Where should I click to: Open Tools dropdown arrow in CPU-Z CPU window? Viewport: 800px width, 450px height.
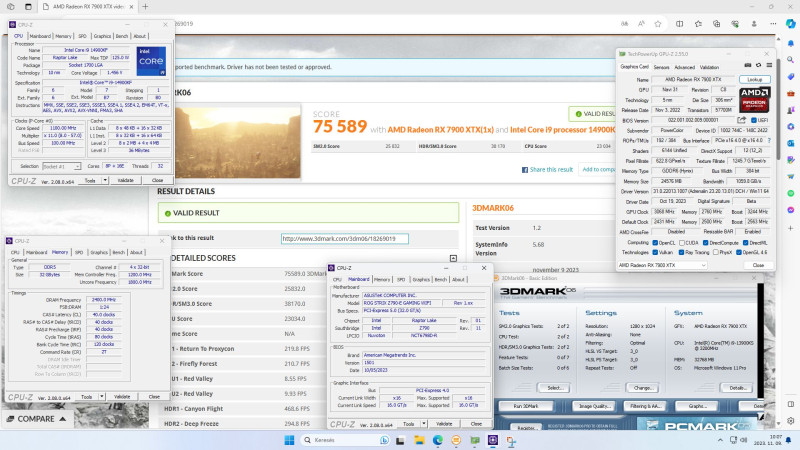pyautogui.click(x=105, y=180)
